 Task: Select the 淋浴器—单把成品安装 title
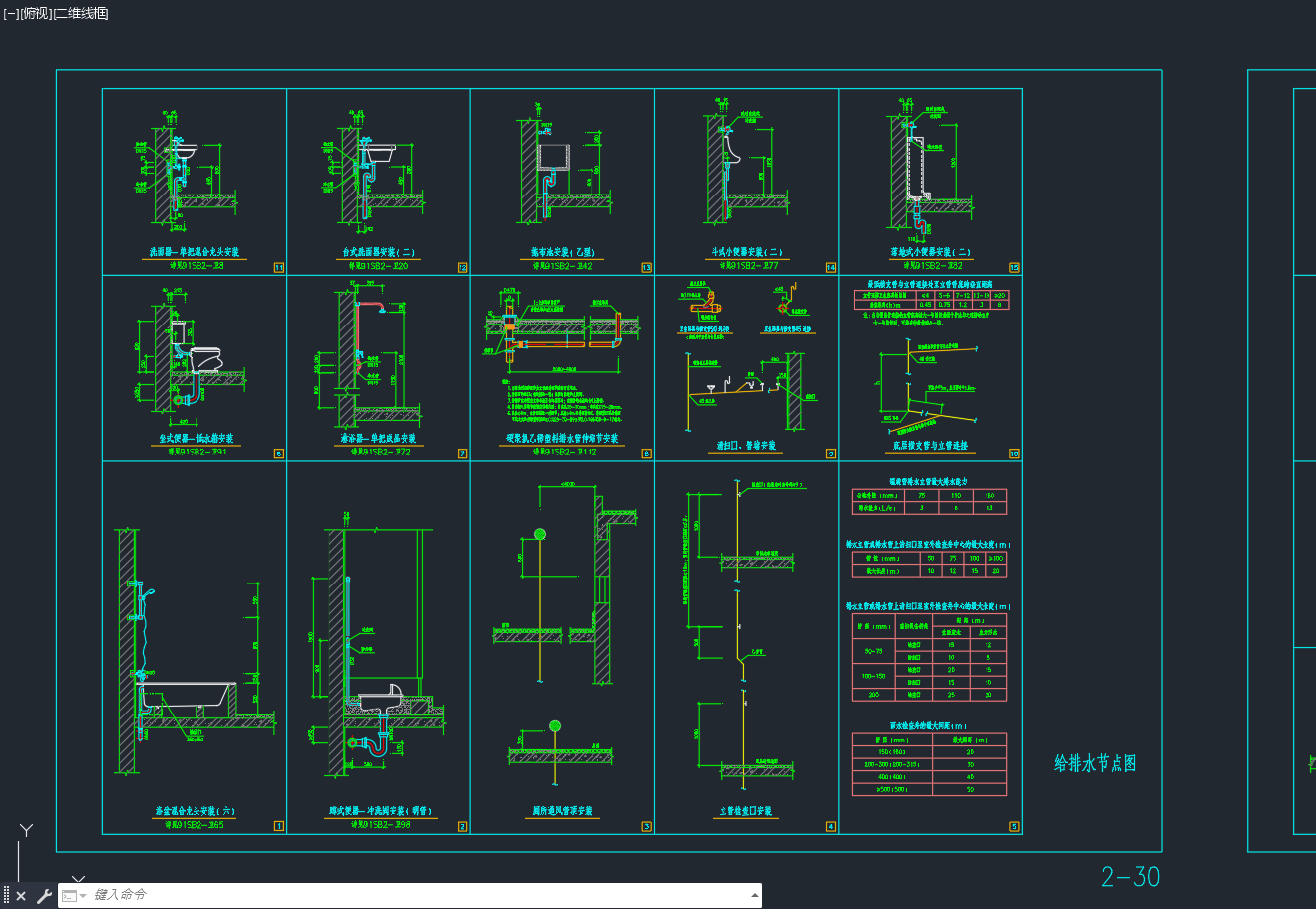coord(378,439)
